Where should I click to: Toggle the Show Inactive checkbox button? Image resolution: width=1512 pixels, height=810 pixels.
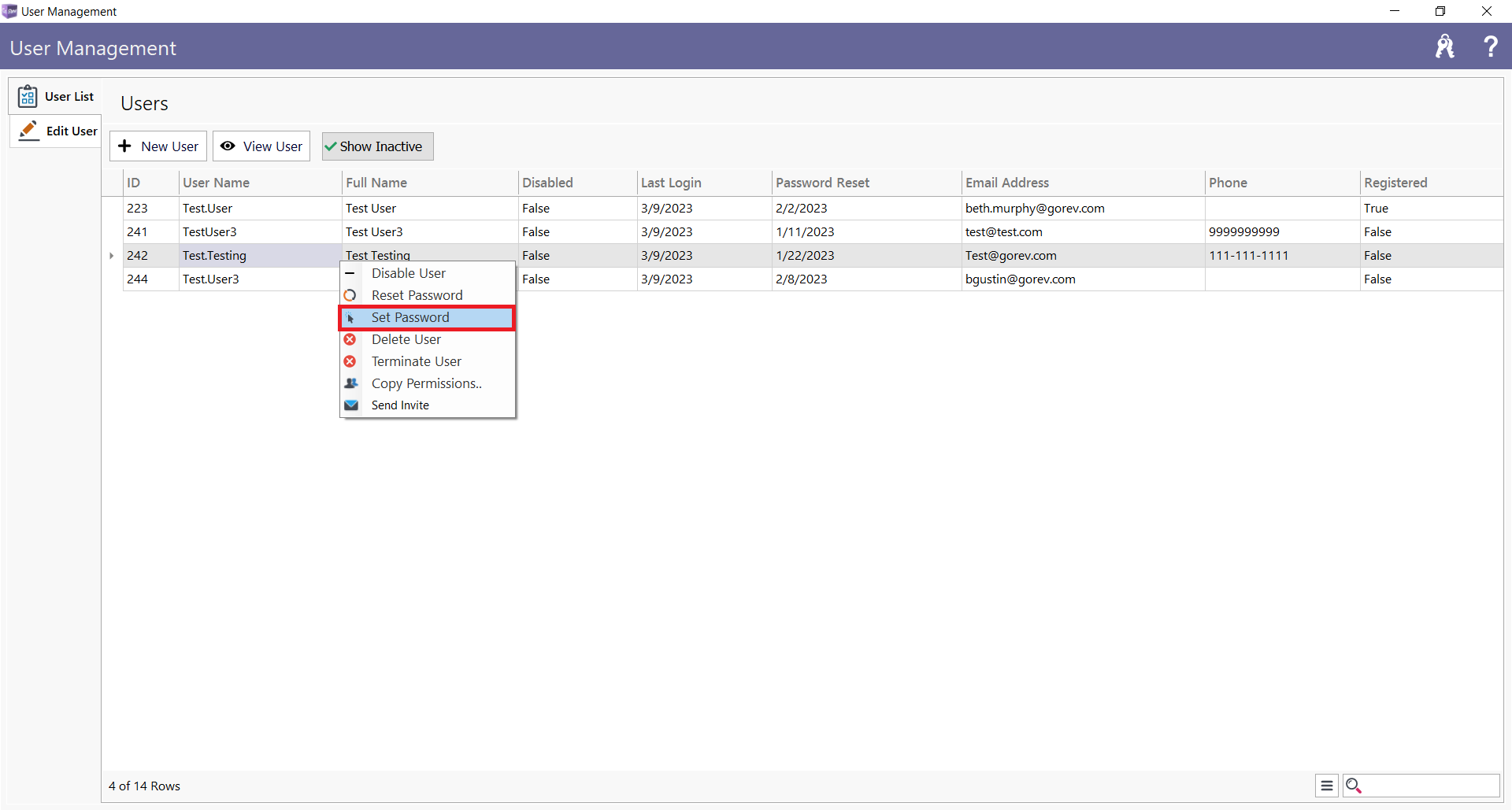[x=378, y=146]
